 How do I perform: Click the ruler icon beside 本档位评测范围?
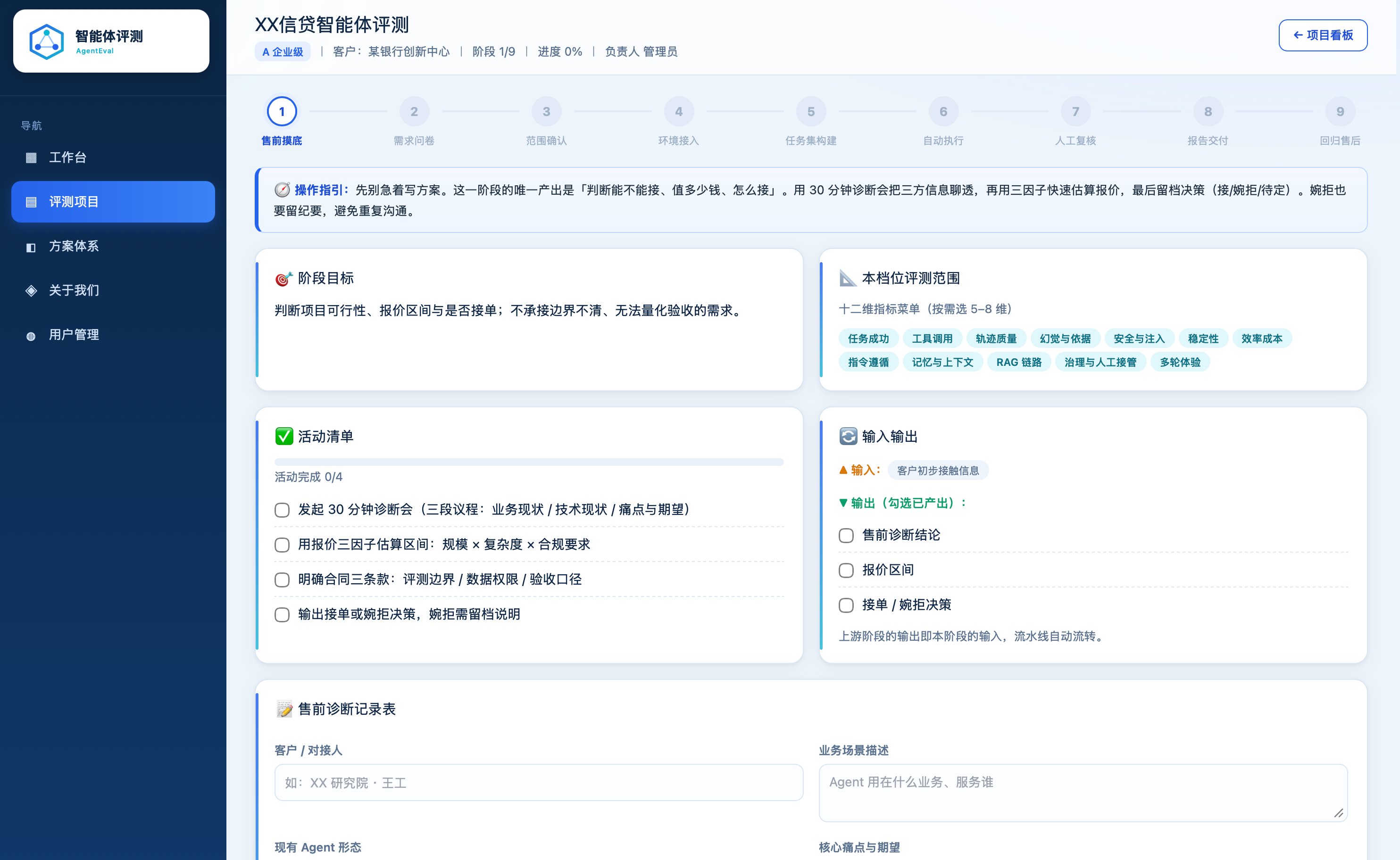(848, 278)
